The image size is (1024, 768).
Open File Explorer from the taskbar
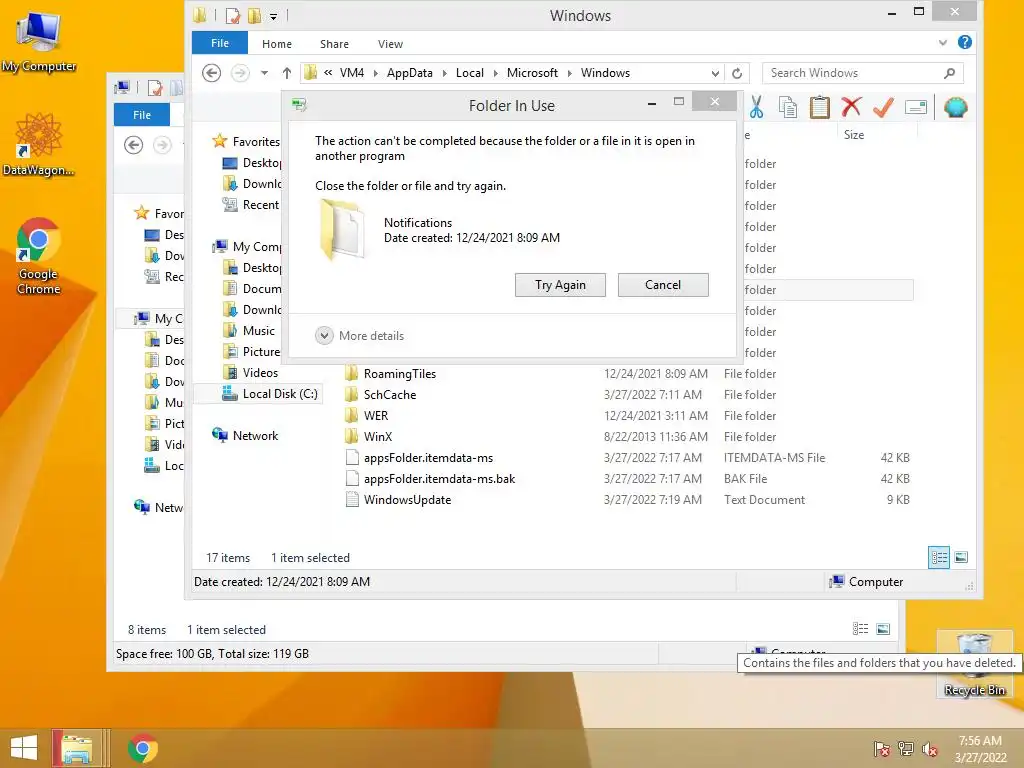(77, 748)
